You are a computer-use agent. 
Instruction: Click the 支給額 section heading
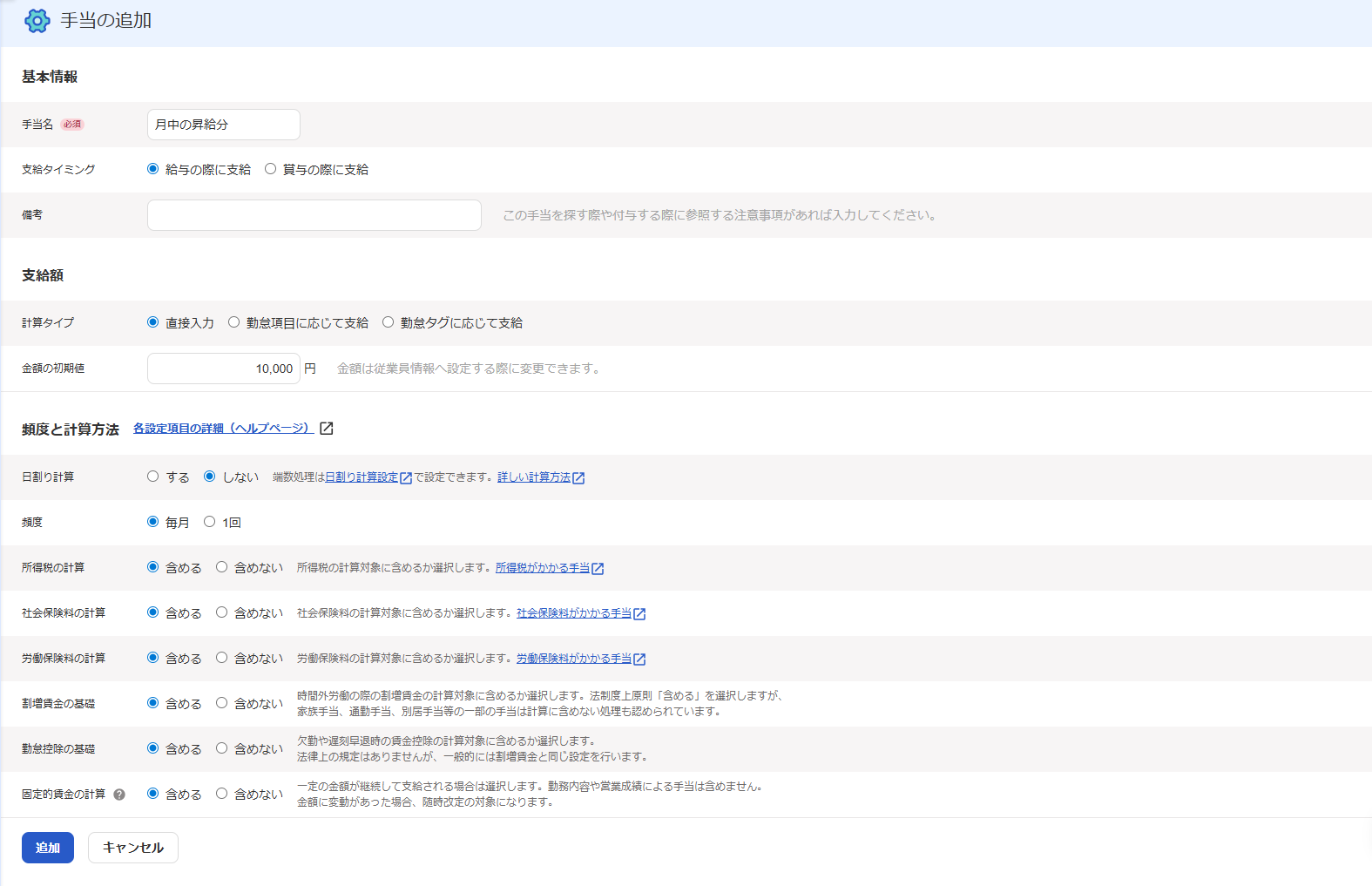[x=43, y=275]
